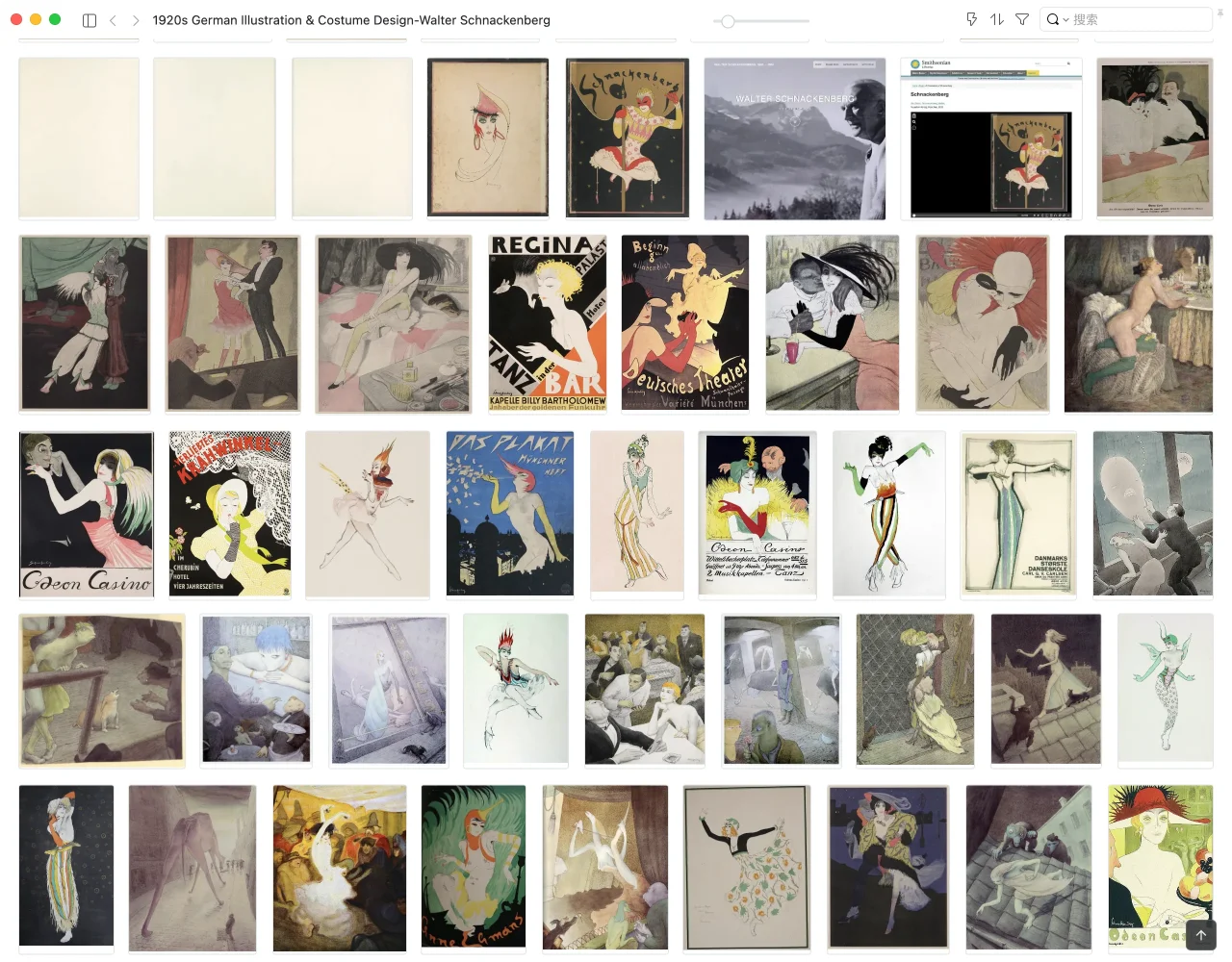Click the folder title Walter Schnackenberg
Viewport: 1232px width, 962px height.
[351, 20]
